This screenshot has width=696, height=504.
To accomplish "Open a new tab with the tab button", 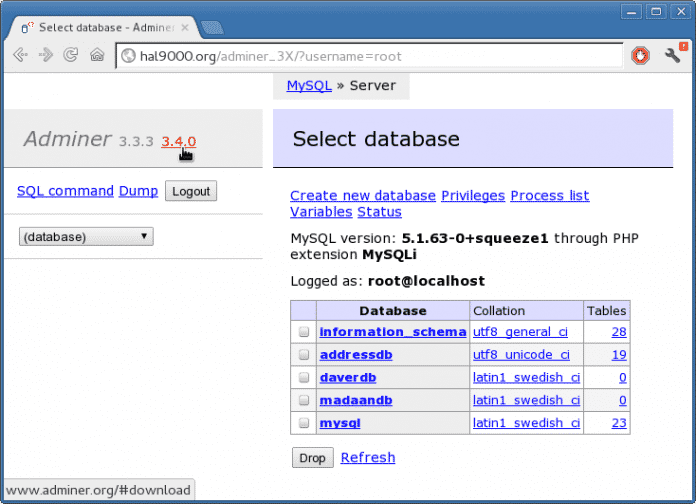I will click(211, 26).
